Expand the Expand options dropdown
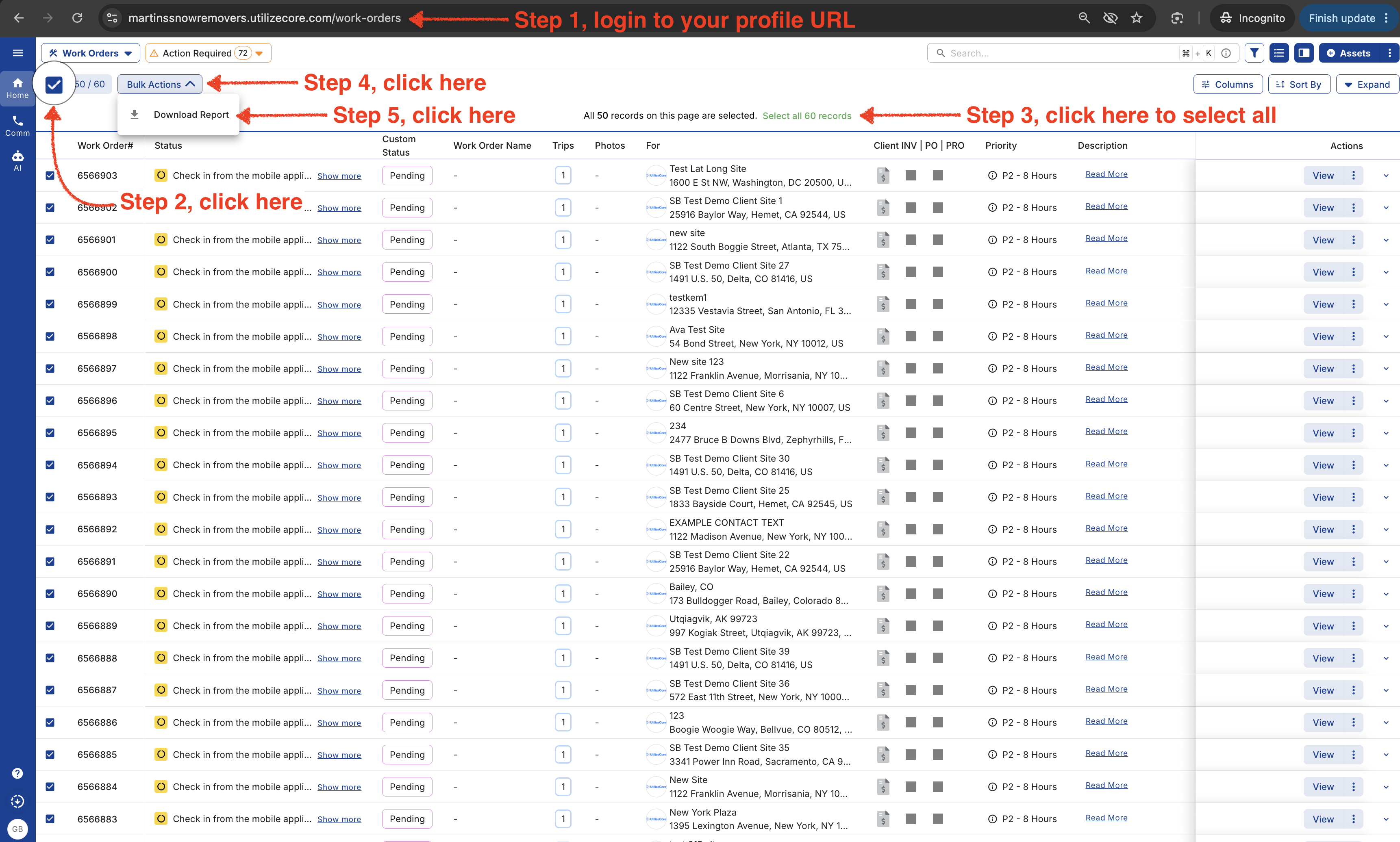The image size is (1400, 842). [1367, 85]
